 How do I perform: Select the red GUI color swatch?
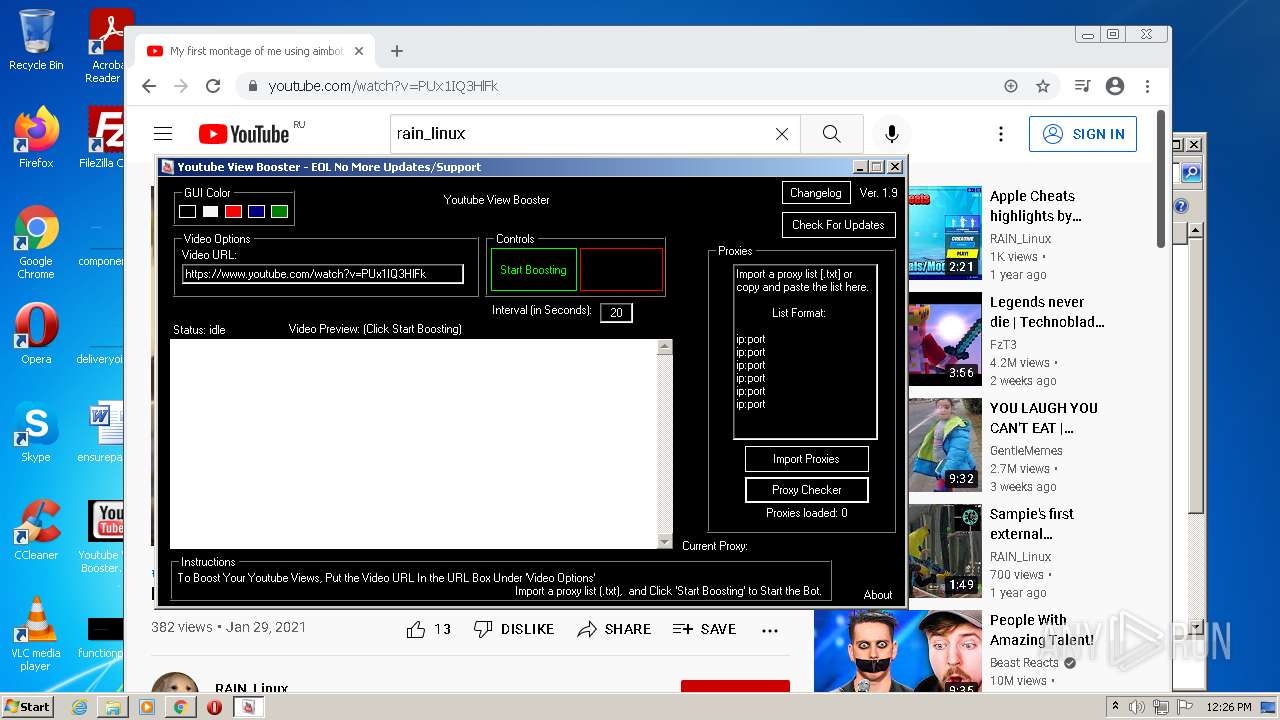point(233,211)
